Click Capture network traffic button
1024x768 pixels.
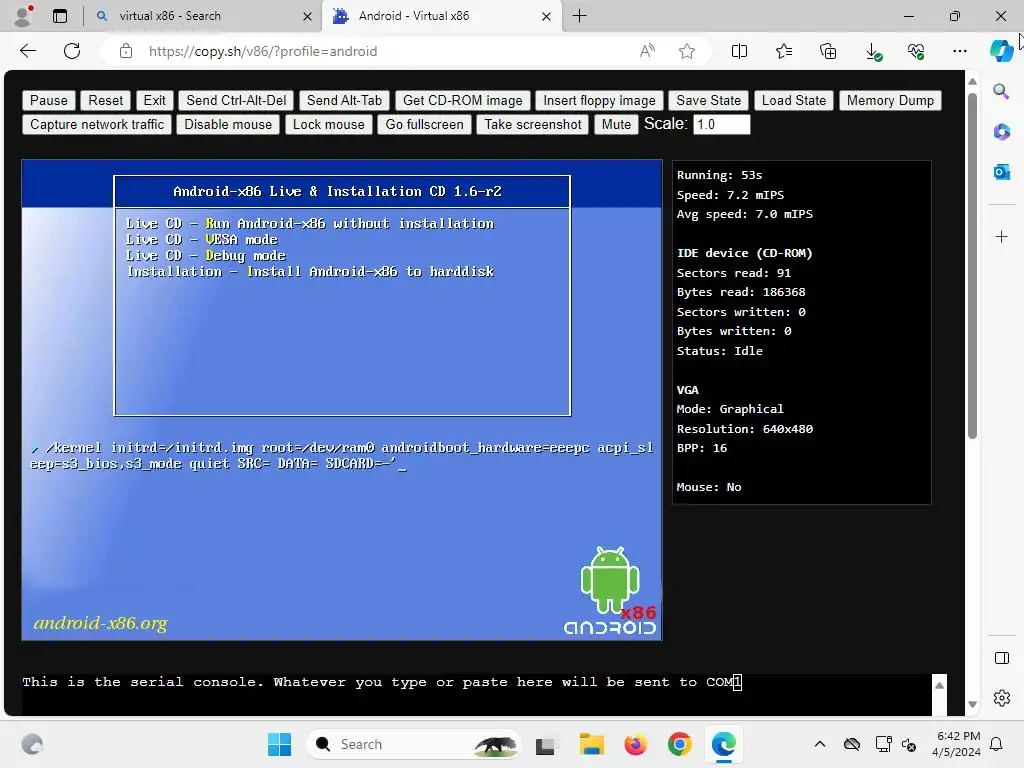coord(97,124)
